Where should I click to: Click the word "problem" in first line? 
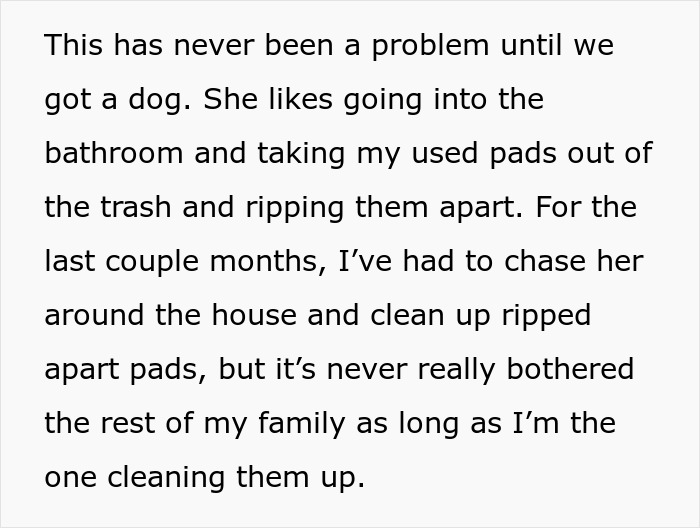[431, 48]
